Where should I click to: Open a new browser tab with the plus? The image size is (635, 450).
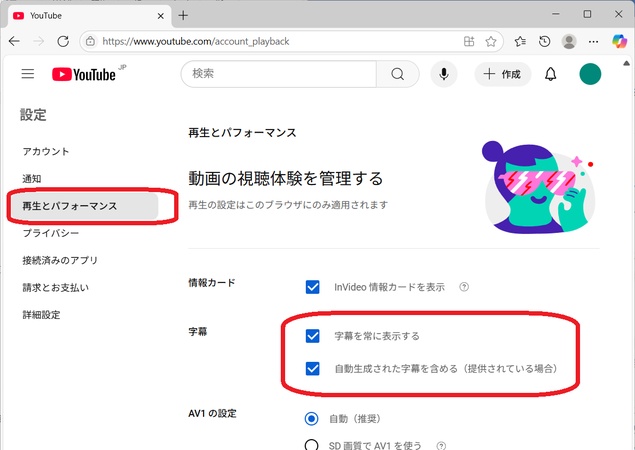tap(183, 15)
